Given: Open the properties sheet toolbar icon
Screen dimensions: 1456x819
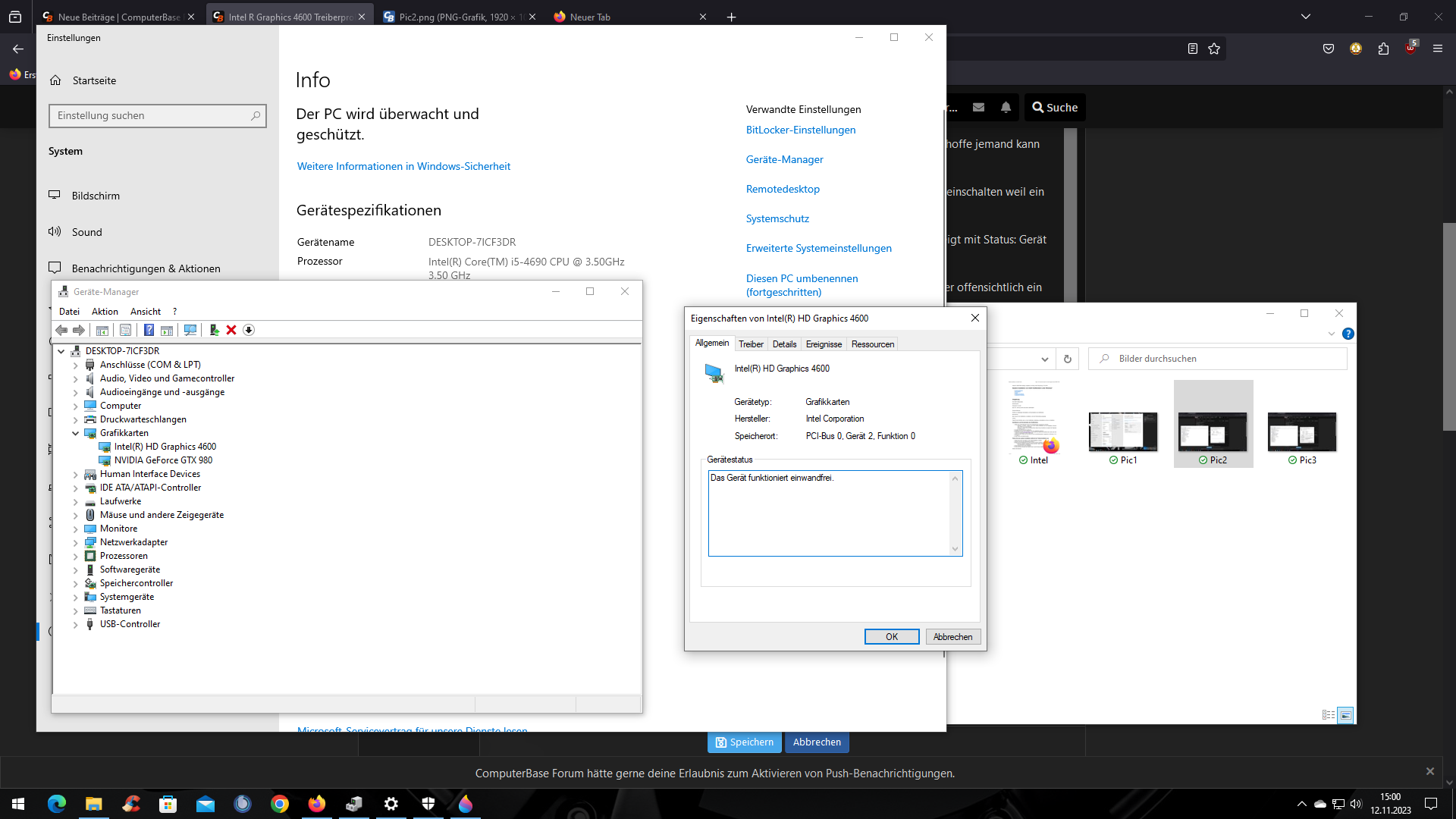Looking at the screenshot, I should coord(126,330).
